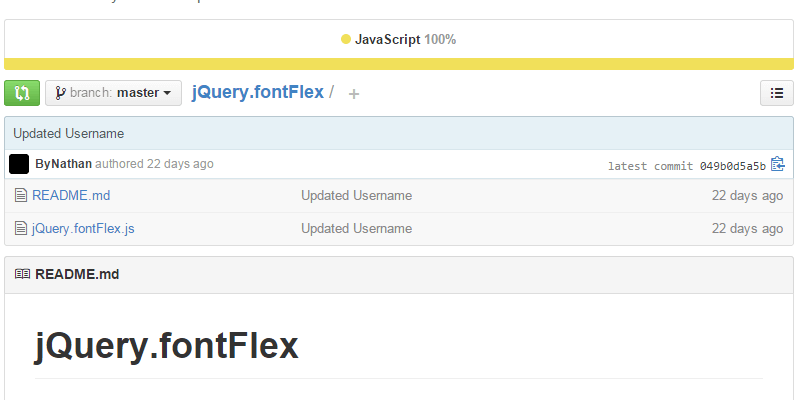Click the JavaScript 100% language label
This screenshot has width=800, height=400.
(x=406, y=40)
